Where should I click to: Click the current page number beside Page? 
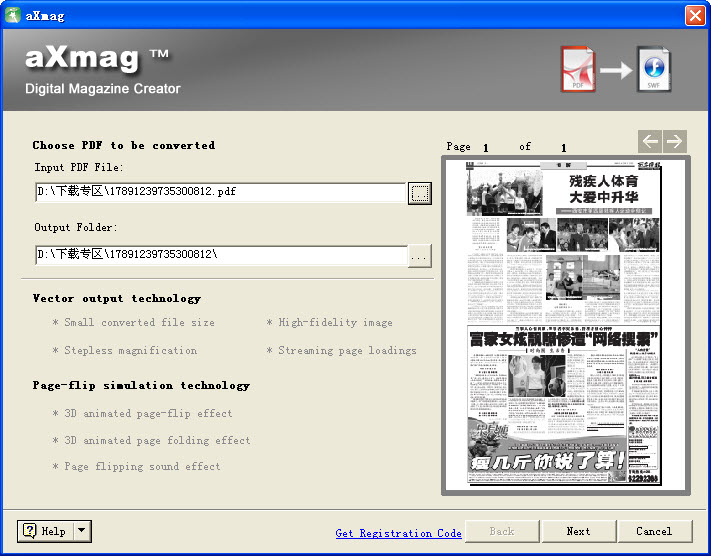[486, 148]
